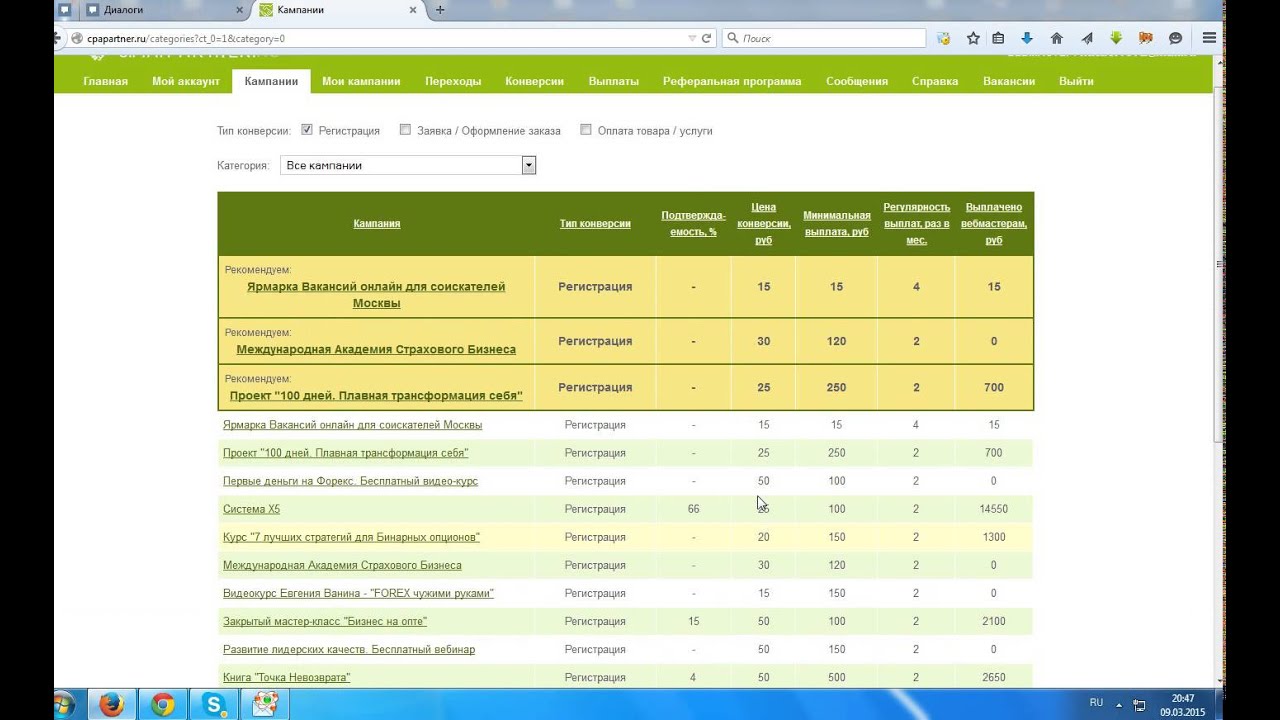
Task: Close the Диалоги tab
Action: point(240,10)
